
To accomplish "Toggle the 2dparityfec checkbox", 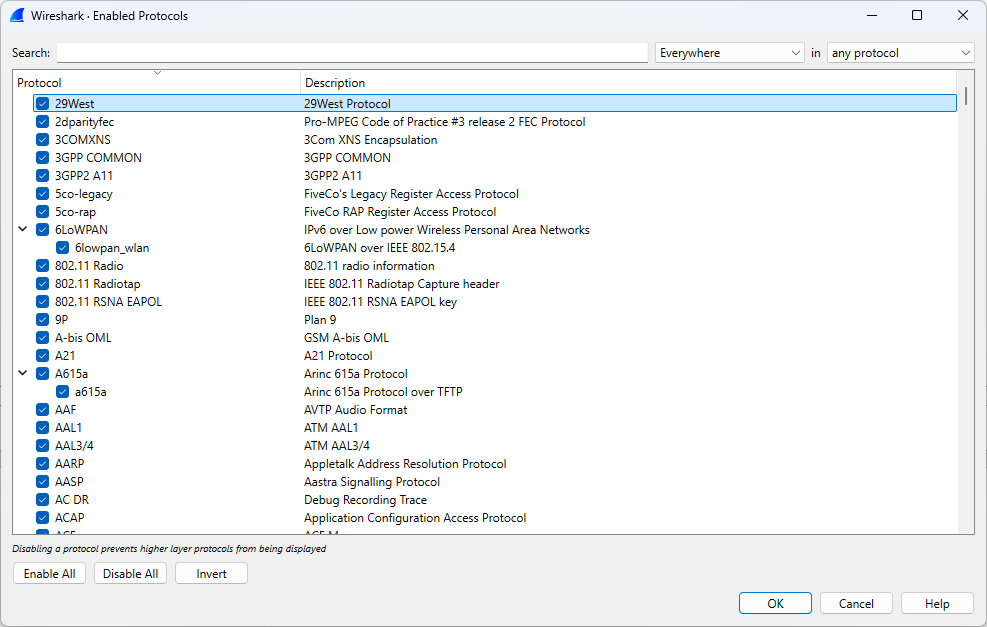I will pos(42,121).
